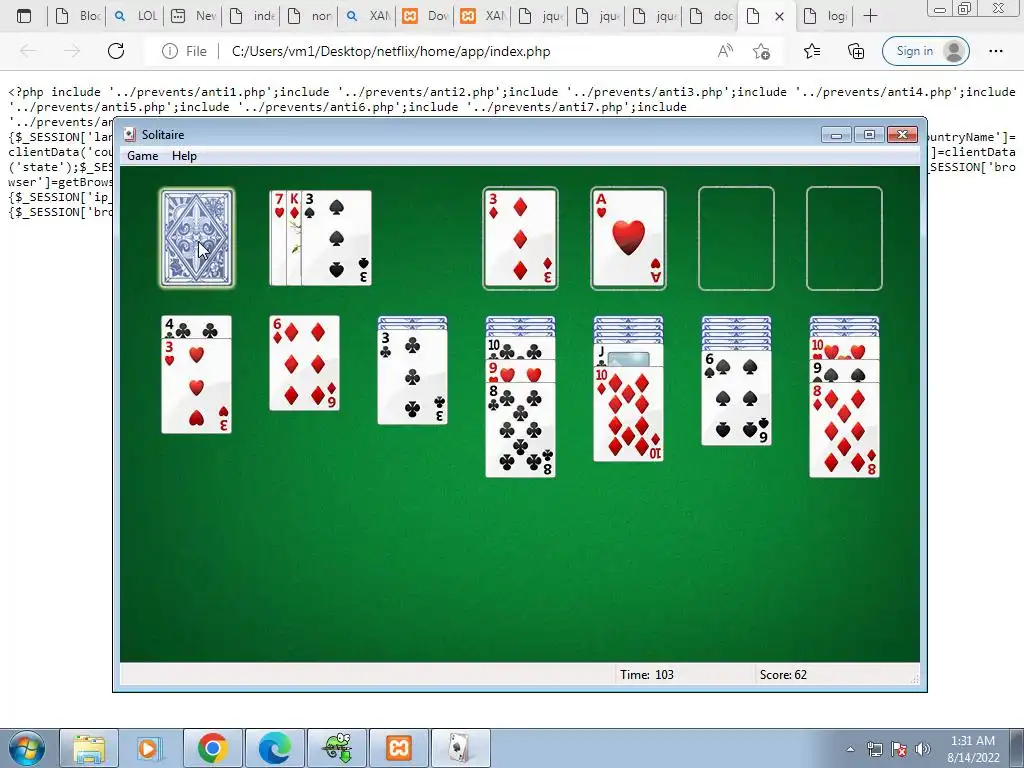
Task: Select the 3 of spades waste card
Action: tap(336, 238)
